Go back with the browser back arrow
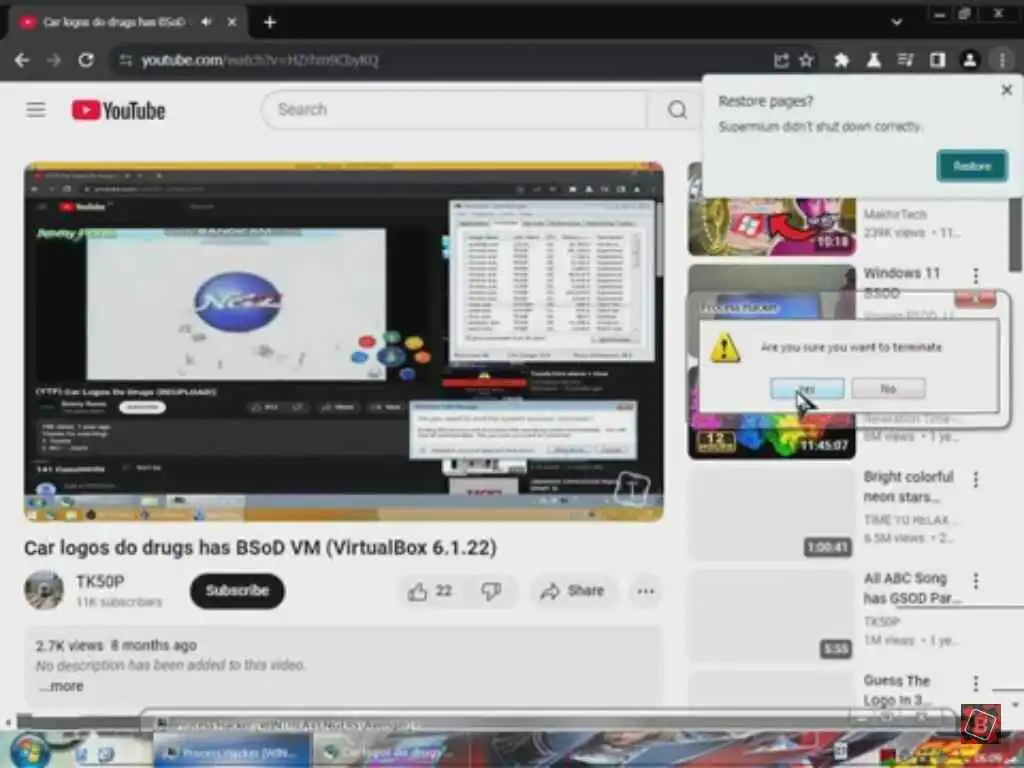1024x768 pixels. [22, 60]
